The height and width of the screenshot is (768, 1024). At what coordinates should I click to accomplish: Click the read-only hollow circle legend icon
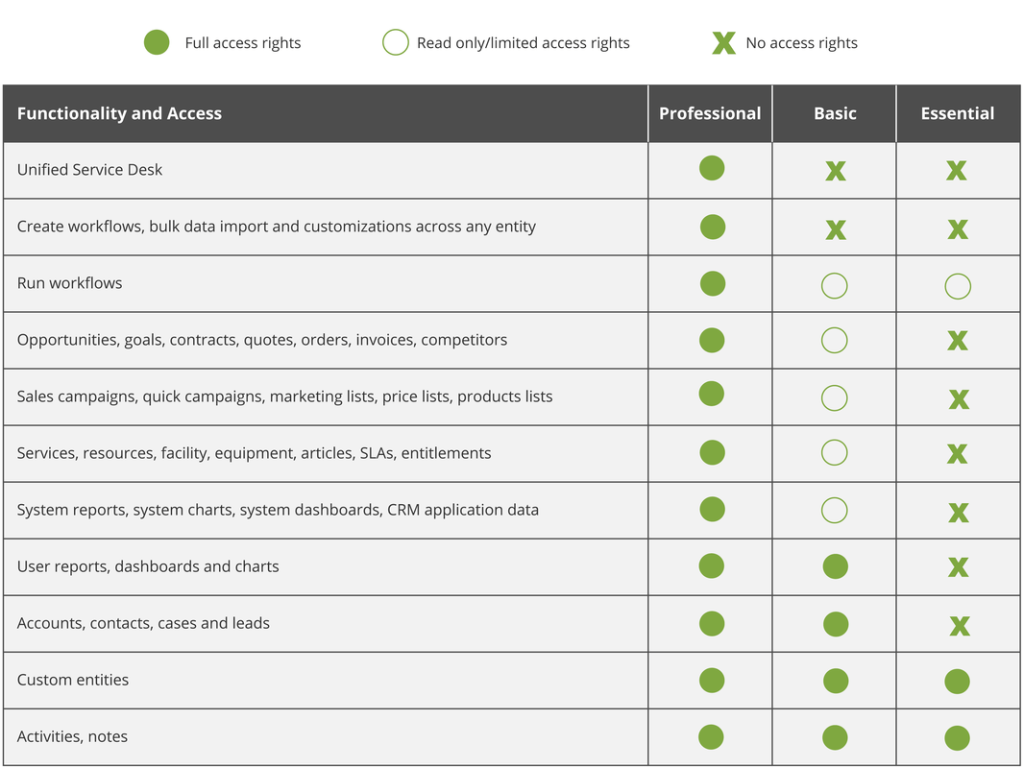click(x=395, y=43)
